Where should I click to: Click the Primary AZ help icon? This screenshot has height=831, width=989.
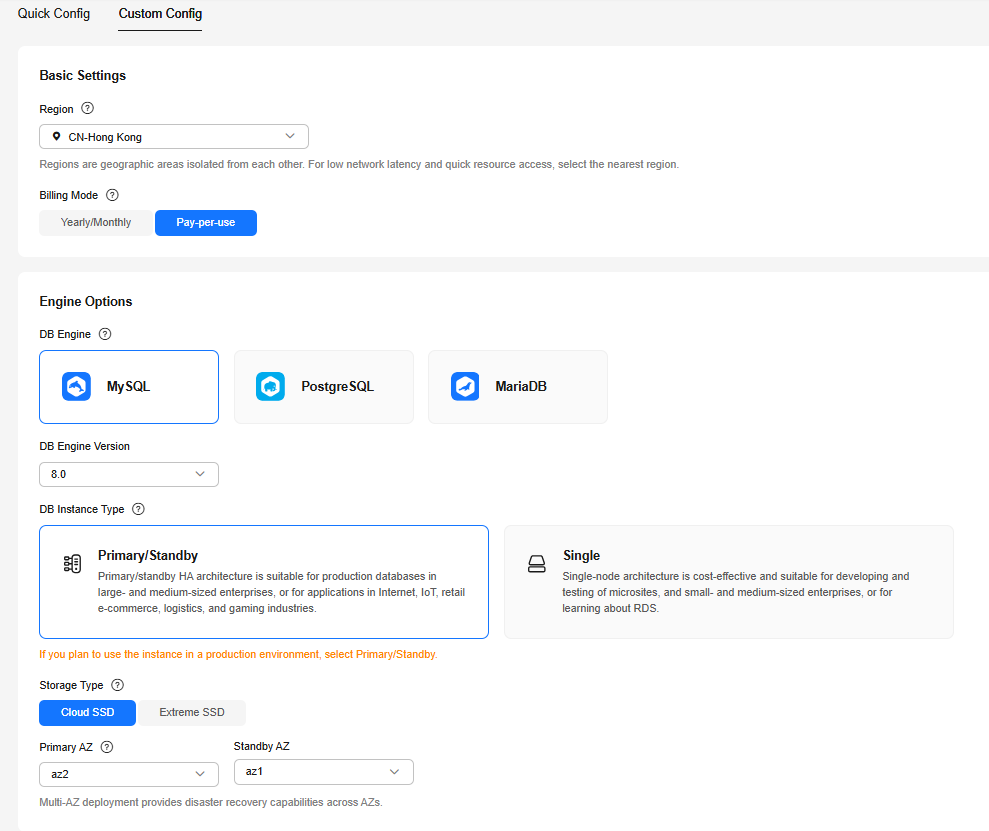point(107,747)
